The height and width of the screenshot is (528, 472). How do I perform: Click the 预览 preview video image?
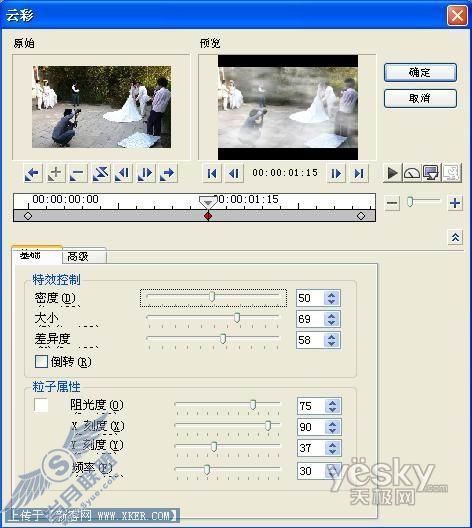[288, 107]
